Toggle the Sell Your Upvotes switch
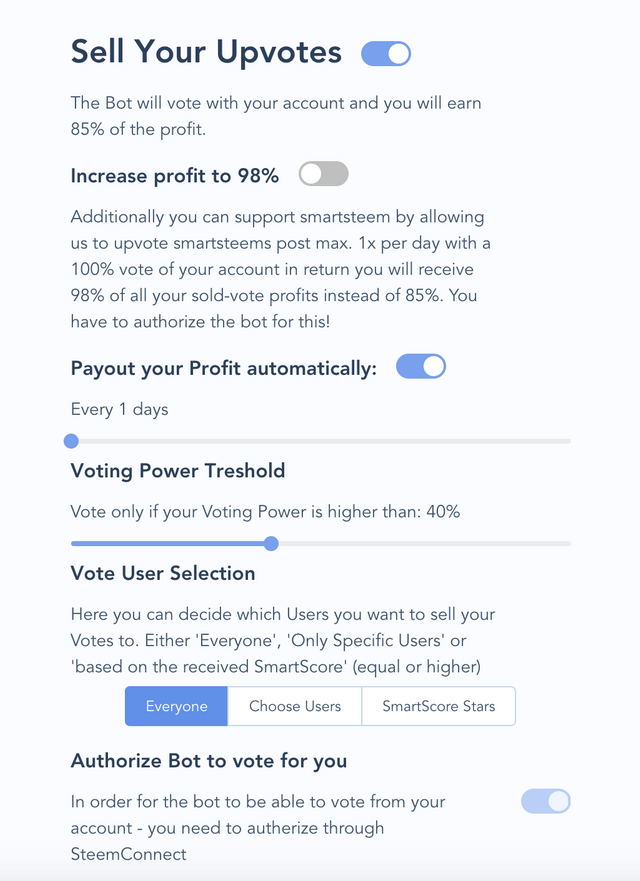 tap(386, 53)
